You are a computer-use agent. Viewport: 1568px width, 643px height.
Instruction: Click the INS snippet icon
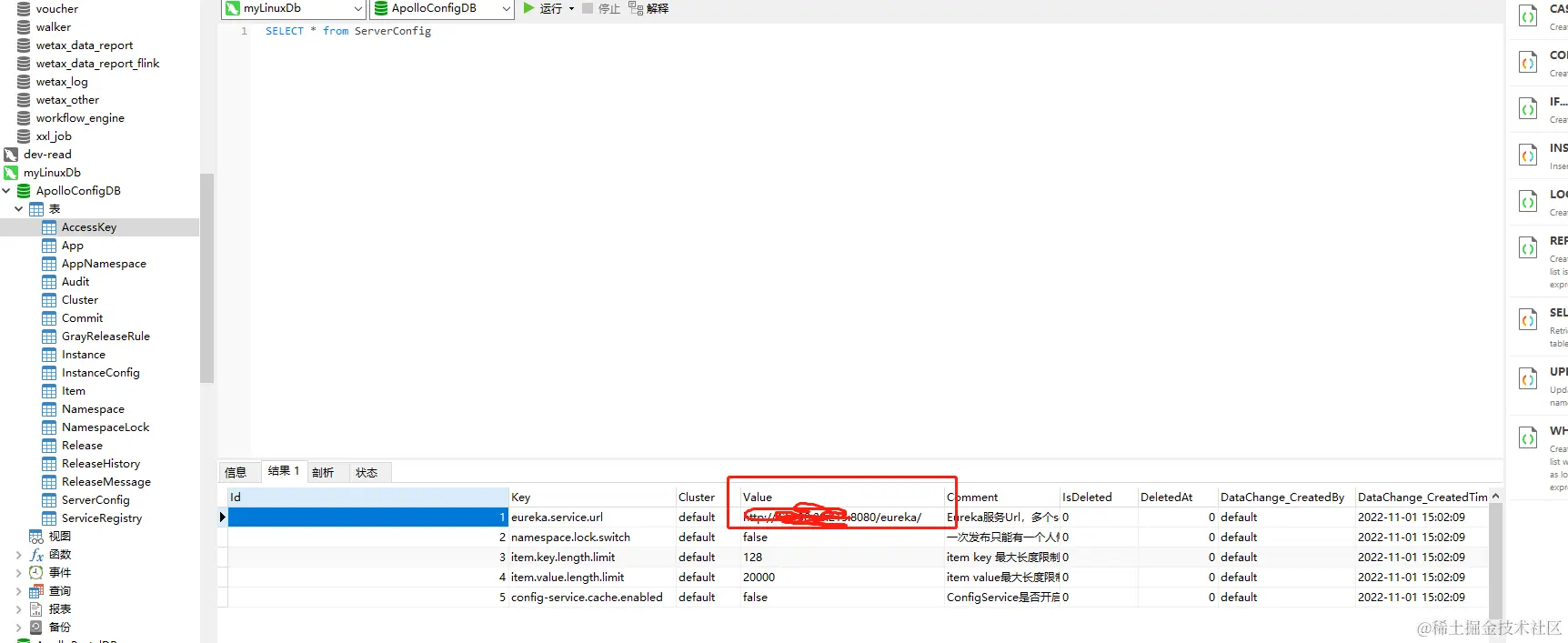pyautogui.click(x=1528, y=155)
